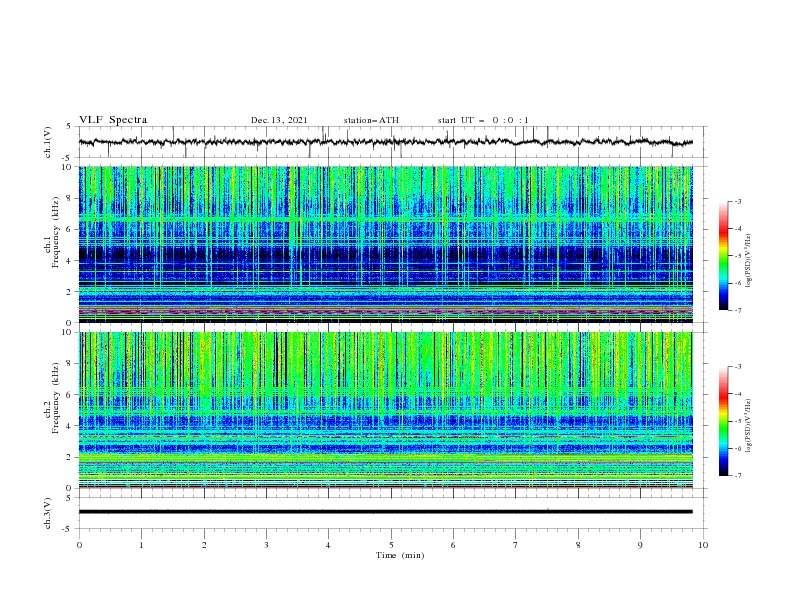Click the "4" tick on the time axis
The image size is (792, 612).
click(328, 545)
